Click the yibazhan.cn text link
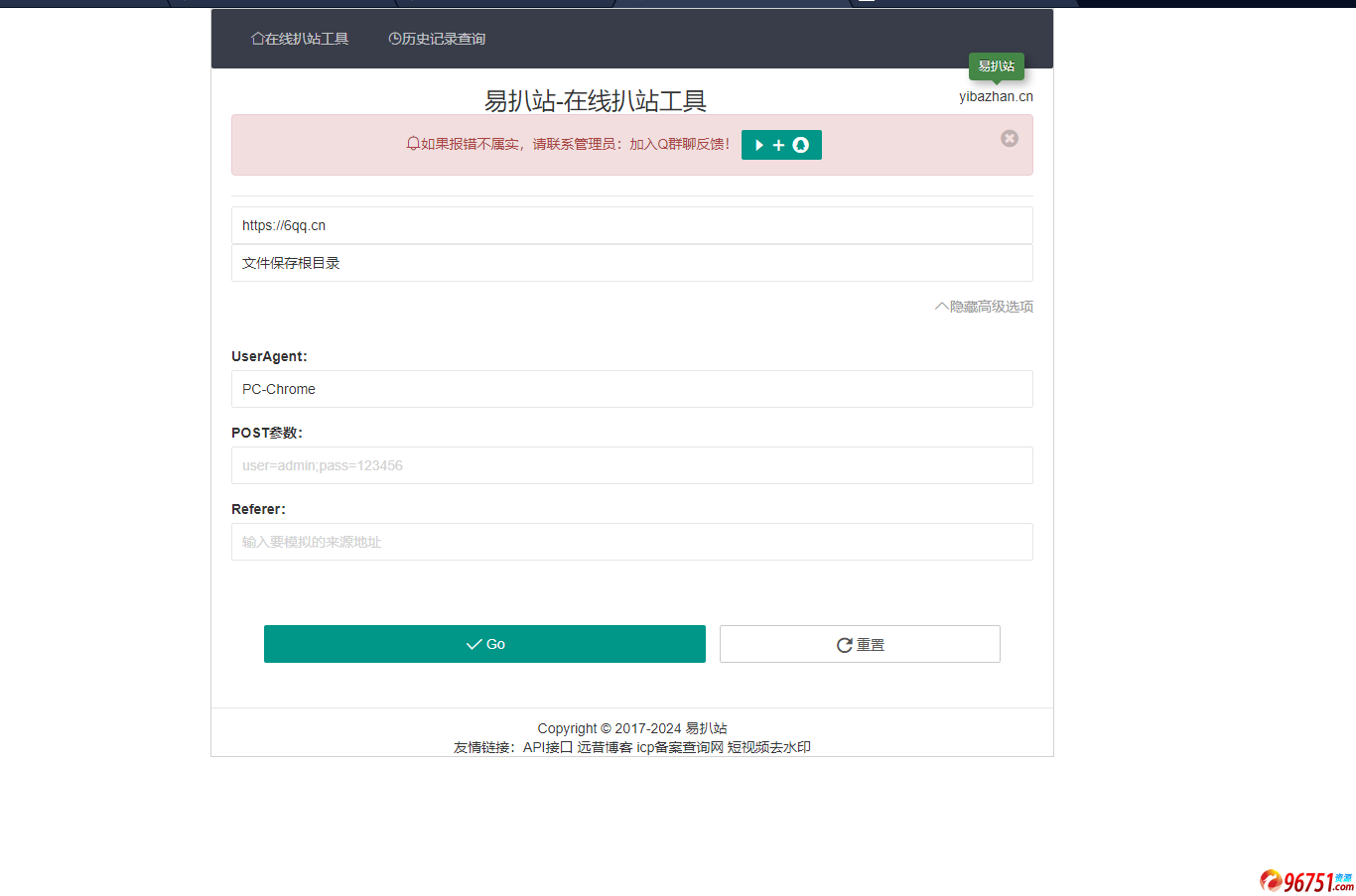 [x=996, y=96]
